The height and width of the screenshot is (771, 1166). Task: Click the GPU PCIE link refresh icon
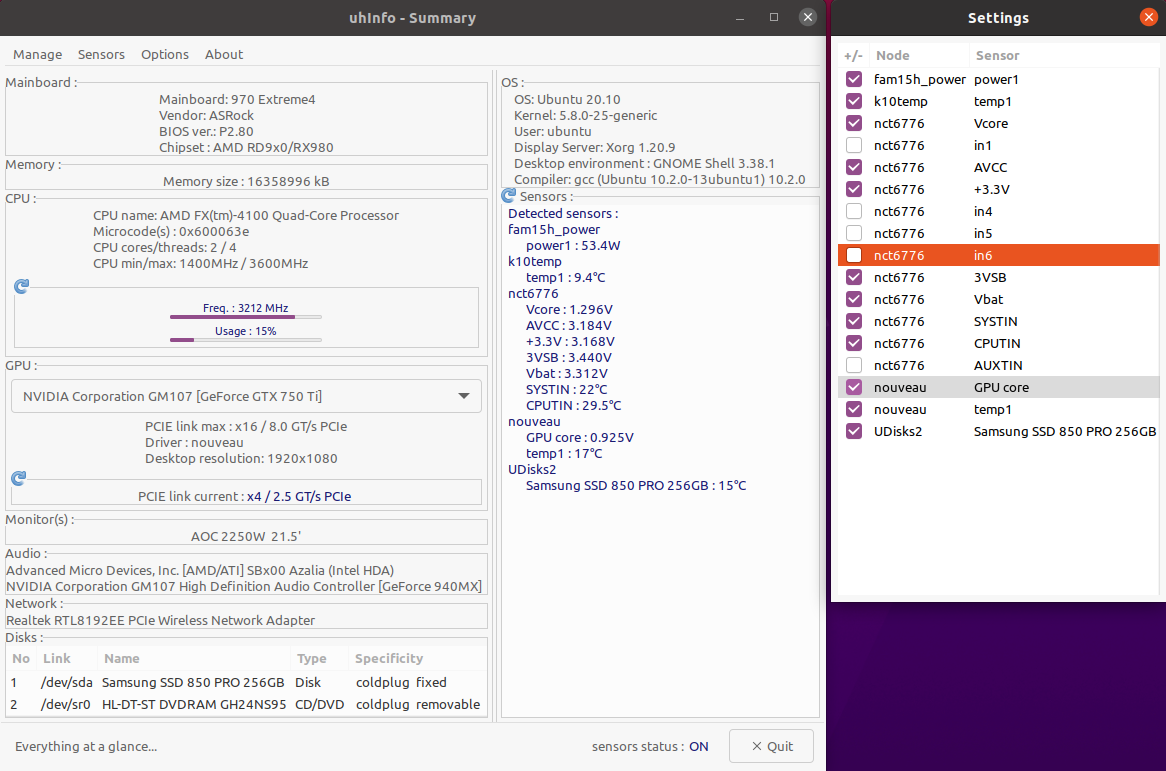pos(19,478)
